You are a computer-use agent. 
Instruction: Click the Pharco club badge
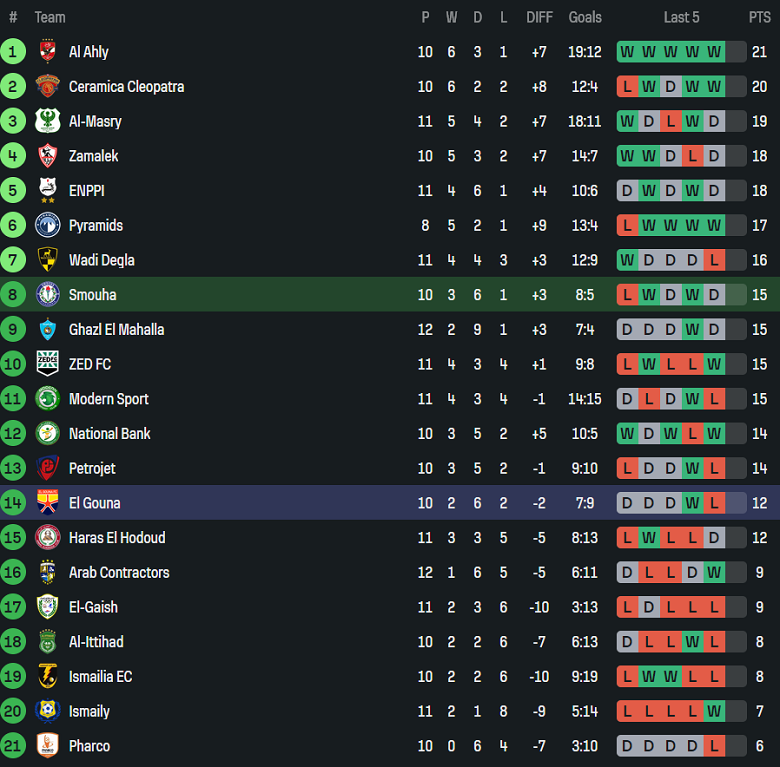pos(47,746)
